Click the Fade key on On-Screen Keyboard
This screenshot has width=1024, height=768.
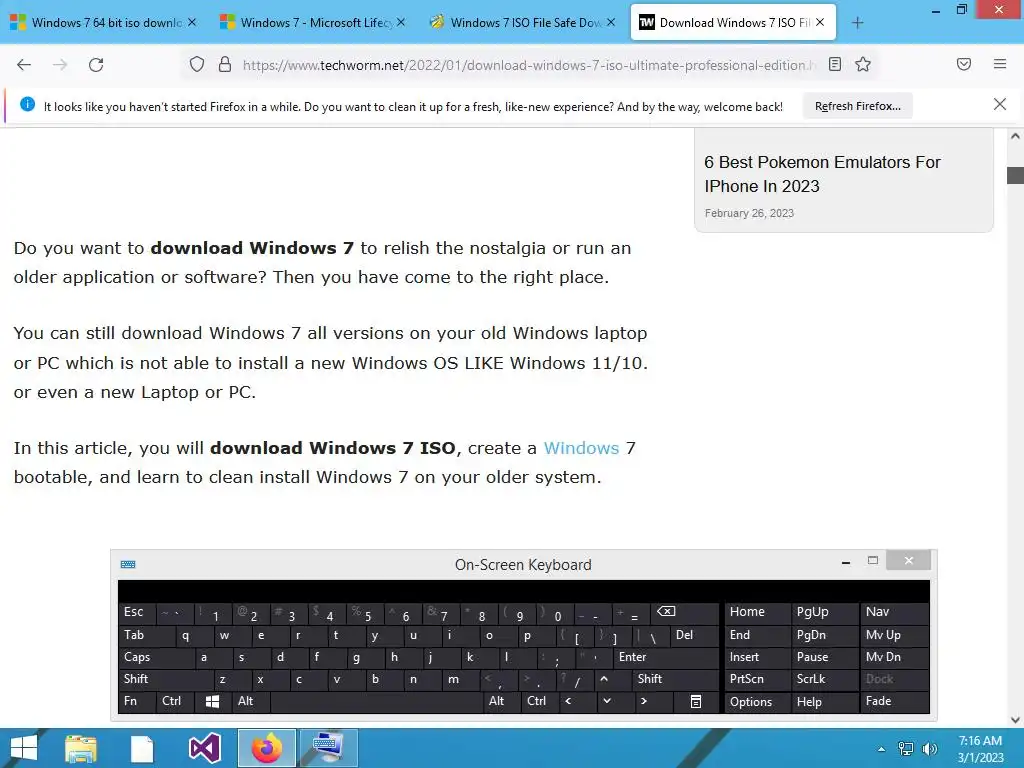[x=894, y=701]
